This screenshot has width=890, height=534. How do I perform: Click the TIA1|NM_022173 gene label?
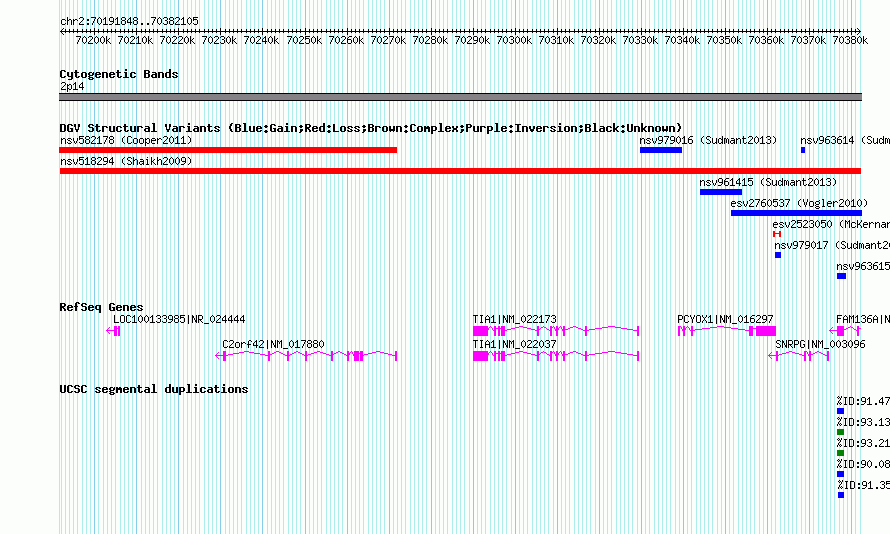[x=515, y=319]
